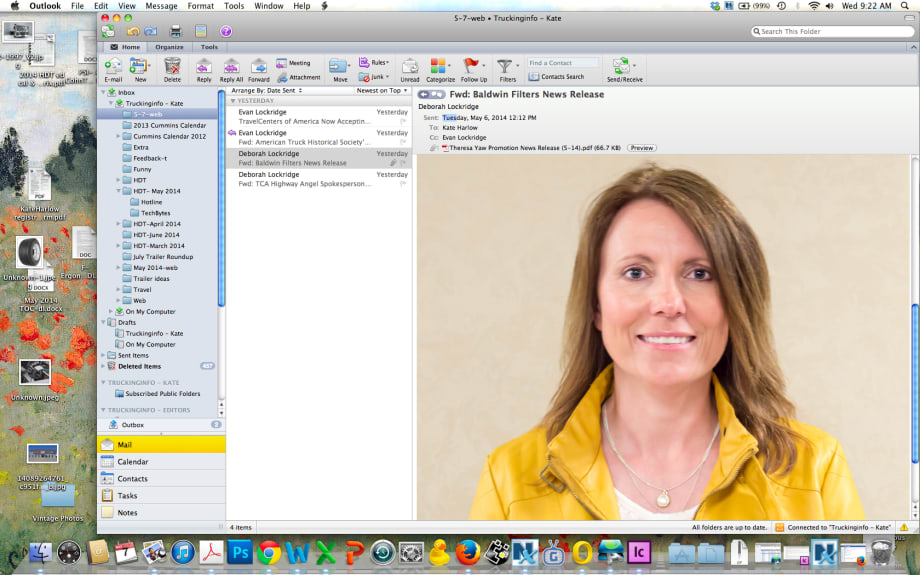Switch to the Organize ribbon tab

click(x=169, y=47)
